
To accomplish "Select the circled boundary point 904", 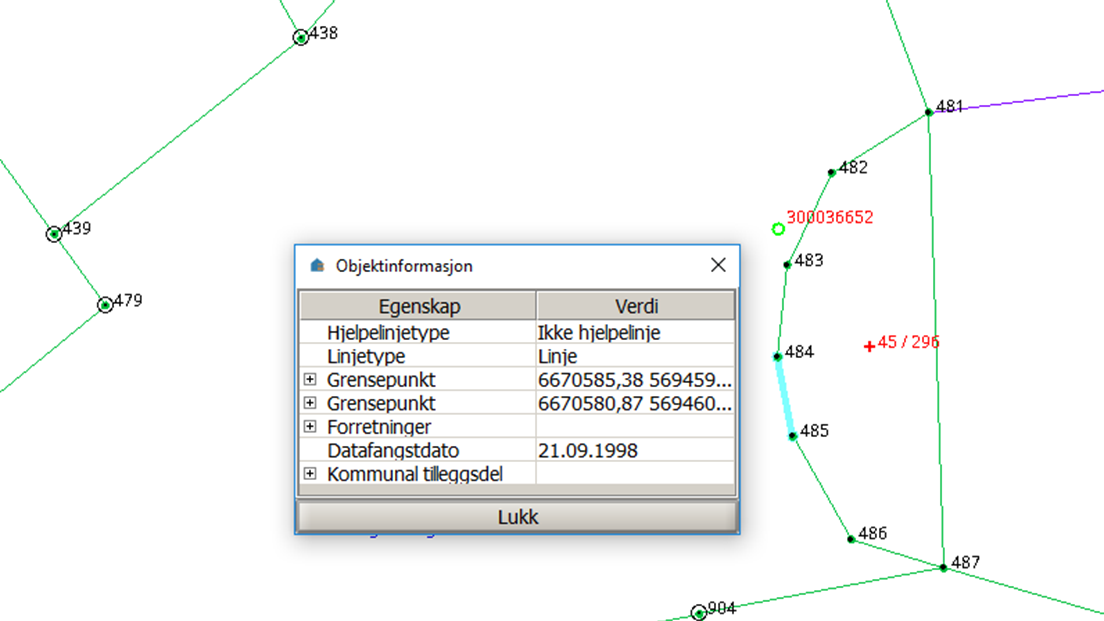I will (699, 613).
